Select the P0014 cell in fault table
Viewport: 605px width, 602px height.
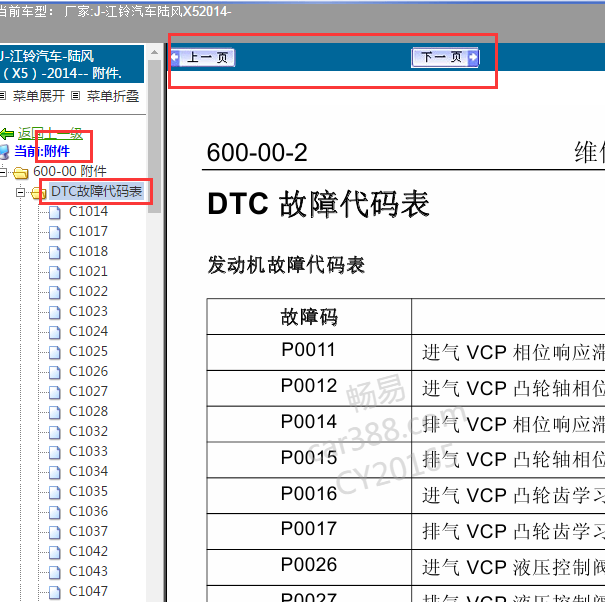(309, 424)
